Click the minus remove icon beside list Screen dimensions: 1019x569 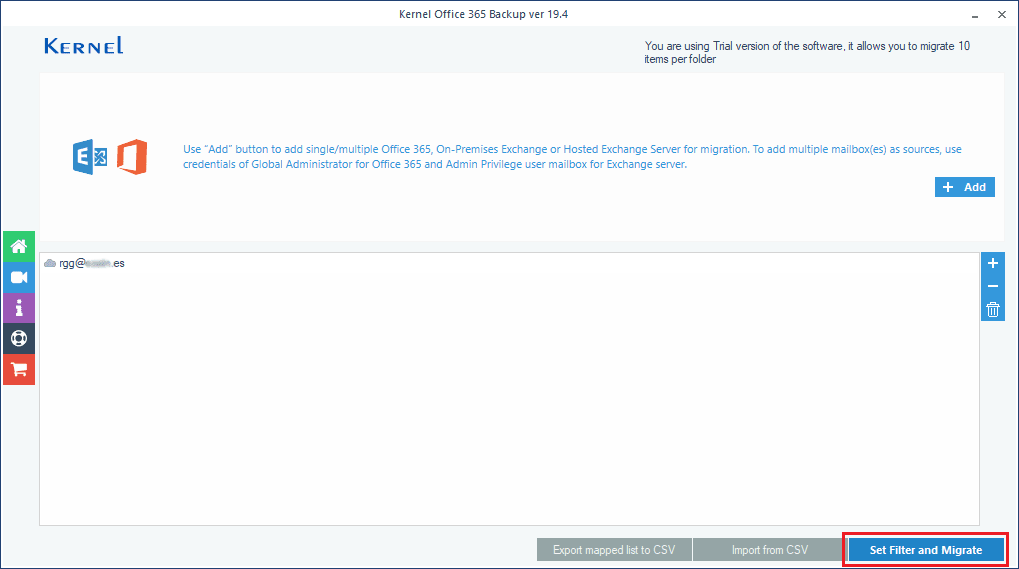992,286
